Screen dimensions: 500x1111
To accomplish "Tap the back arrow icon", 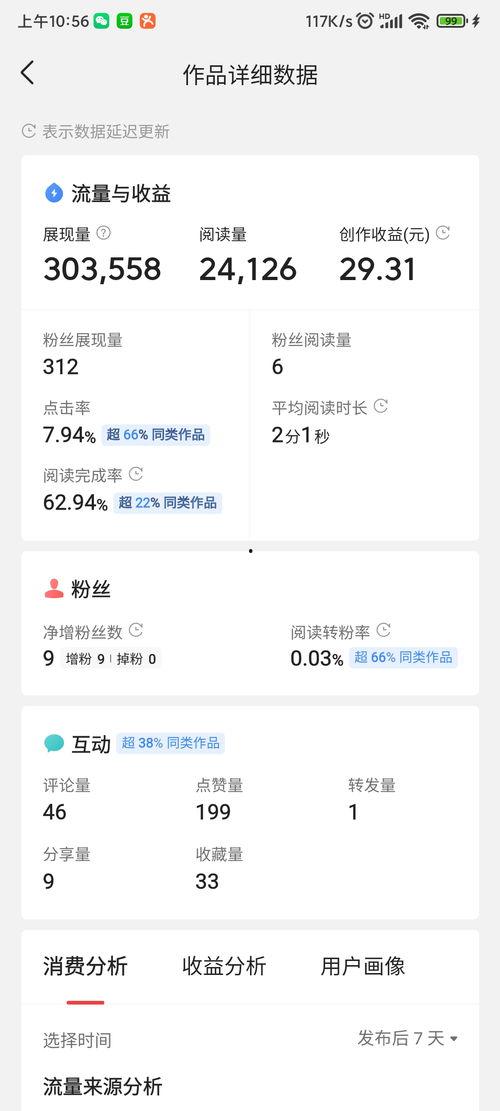I will (27, 73).
